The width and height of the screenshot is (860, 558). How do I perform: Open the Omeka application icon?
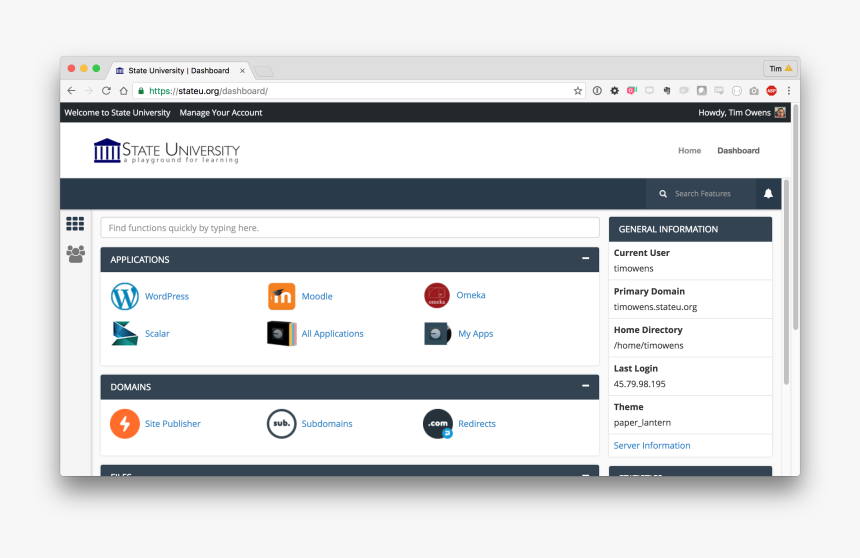coord(437,295)
